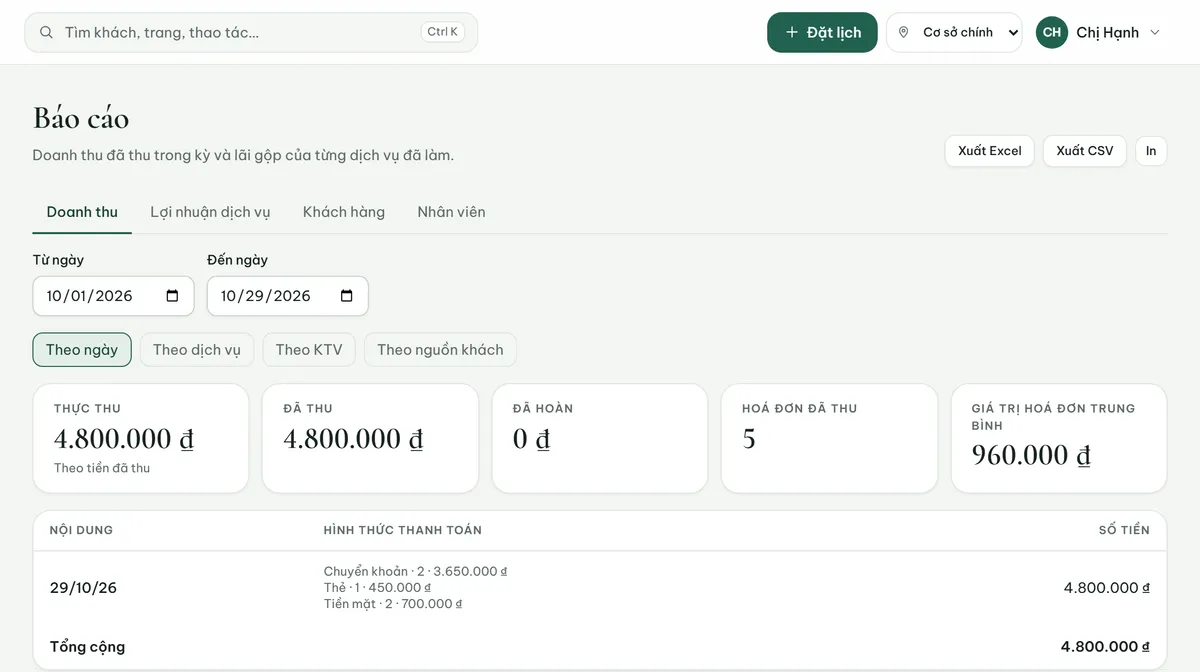Select the Theo ngày grouping filter

[82, 350]
